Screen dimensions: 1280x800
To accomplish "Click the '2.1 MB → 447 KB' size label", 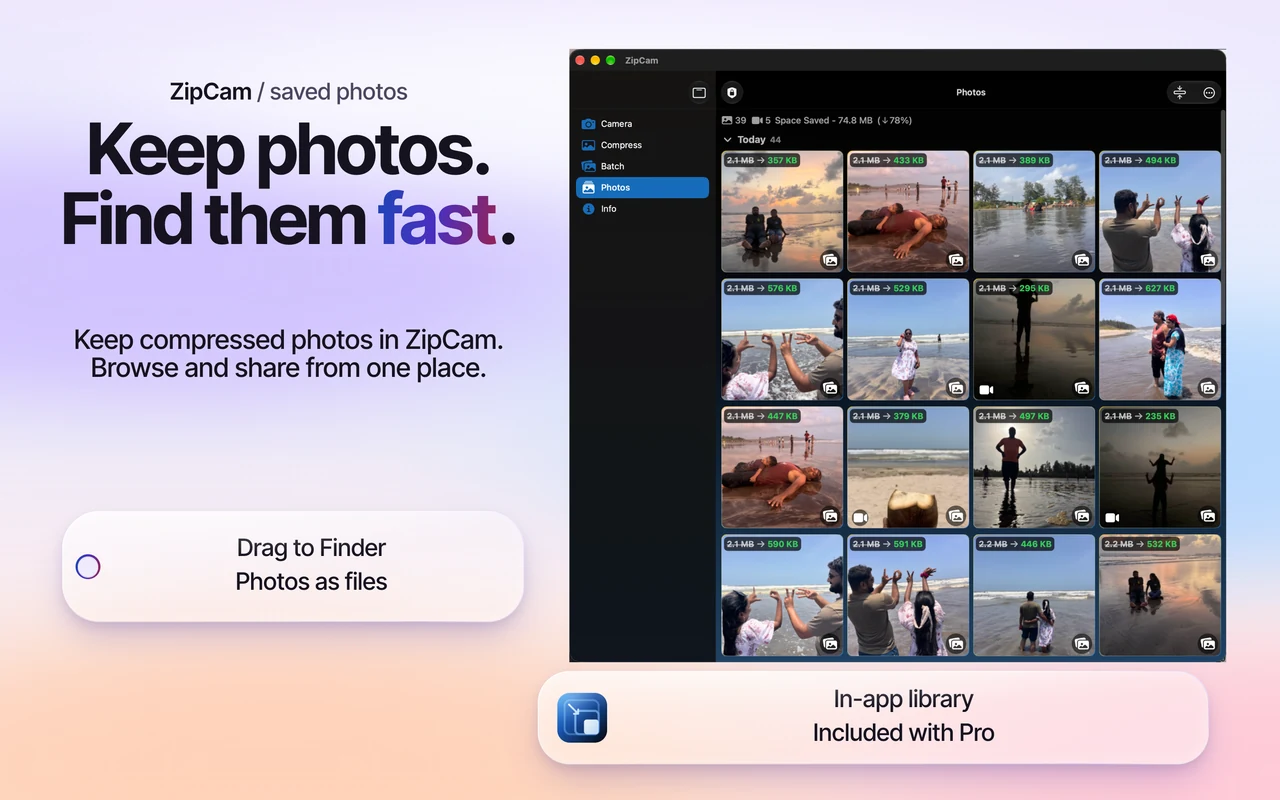I will tap(762, 416).
